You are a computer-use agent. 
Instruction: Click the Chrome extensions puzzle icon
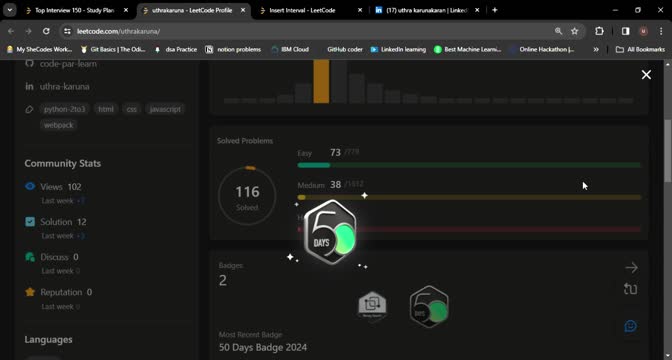599,31
